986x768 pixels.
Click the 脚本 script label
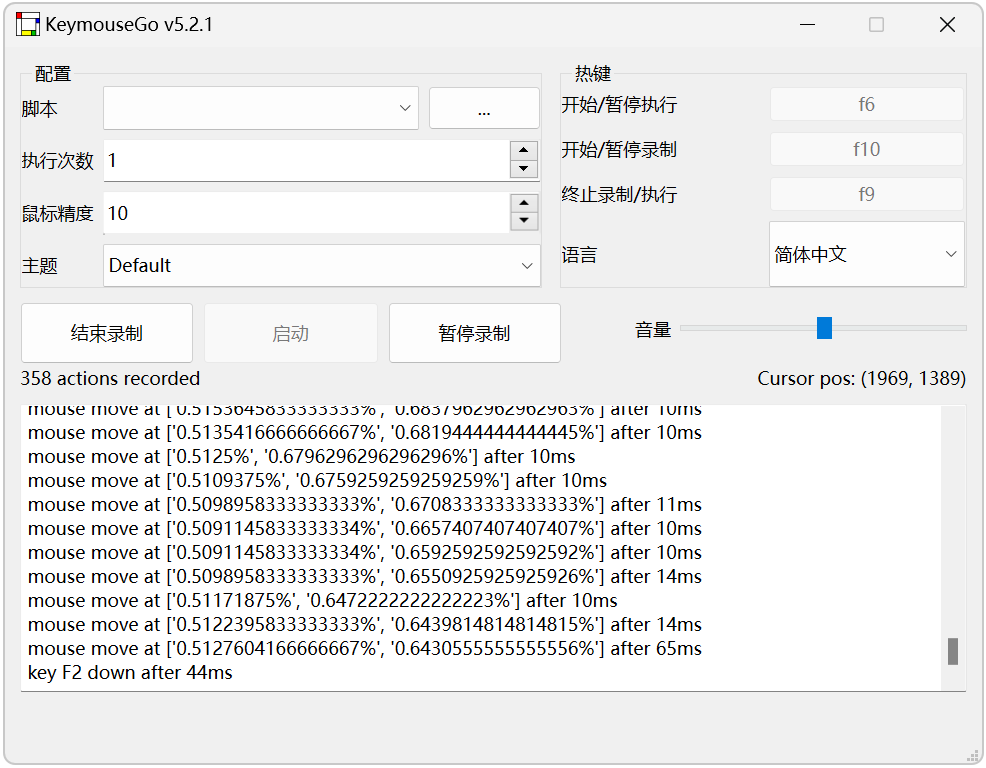(x=40, y=109)
